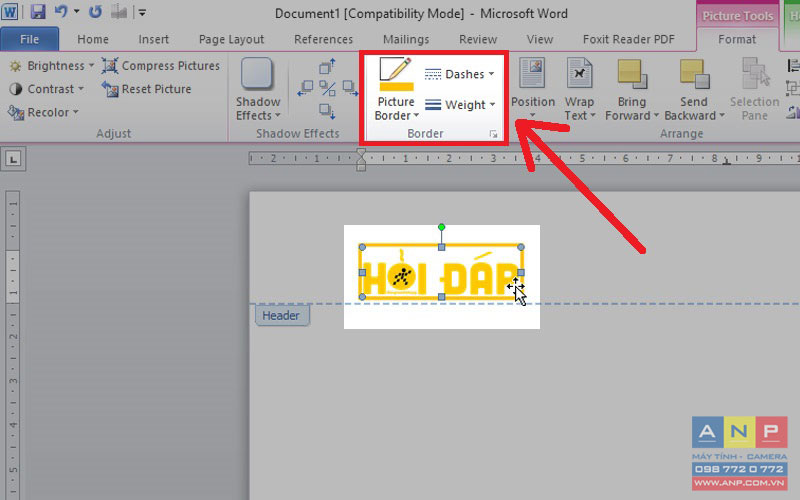Viewport: 800px width, 500px height.
Task: Click the top-left corner handle of picture
Action: [x=362, y=247]
